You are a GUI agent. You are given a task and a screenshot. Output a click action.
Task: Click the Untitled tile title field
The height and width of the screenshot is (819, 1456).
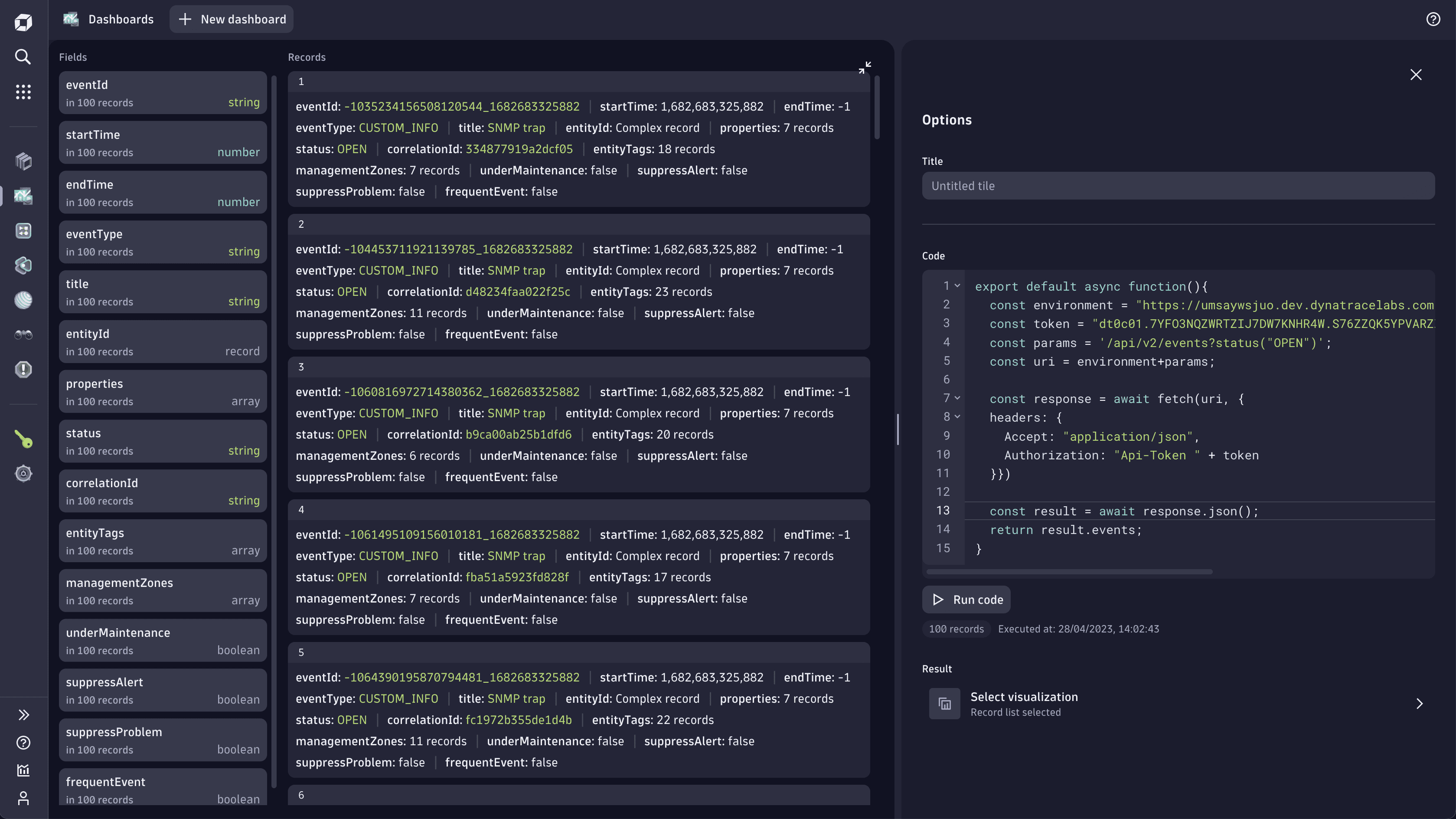point(1179,186)
